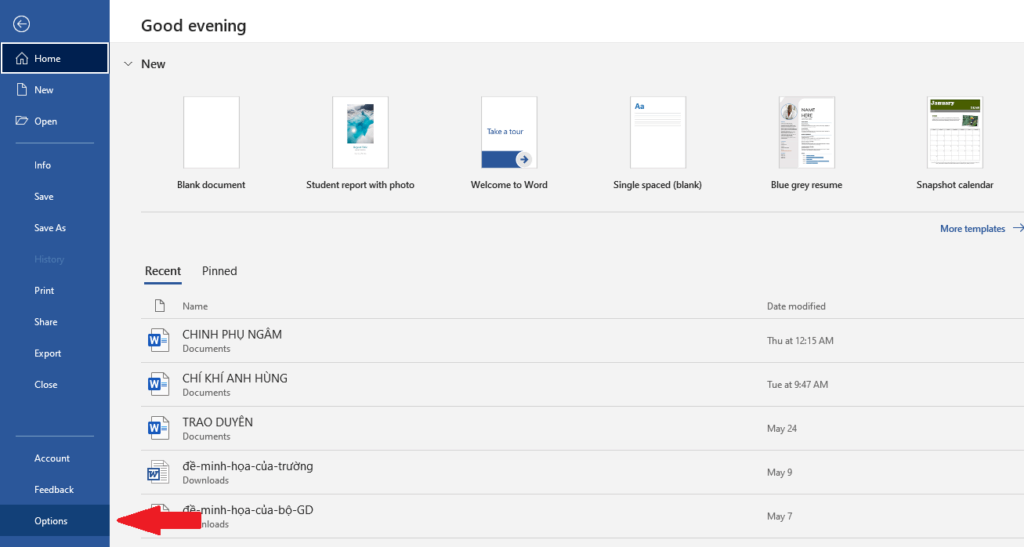This screenshot has height=547, width=1024.
Task: Open the TRAO DUYÊN document
Action: [x=583, y=428]
